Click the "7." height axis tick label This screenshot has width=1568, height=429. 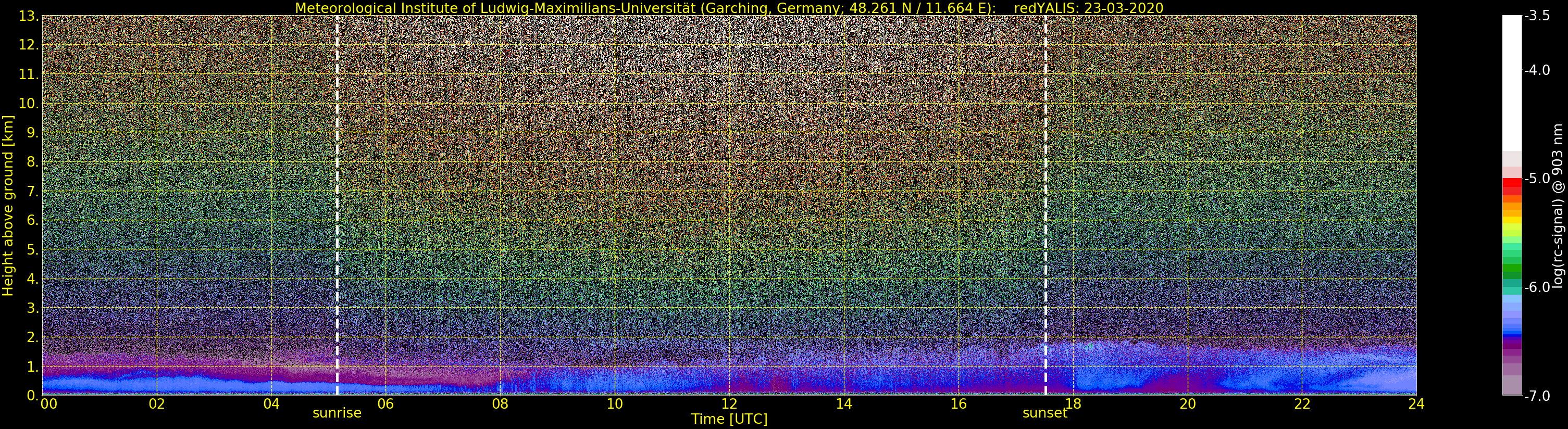click(32, 191)
